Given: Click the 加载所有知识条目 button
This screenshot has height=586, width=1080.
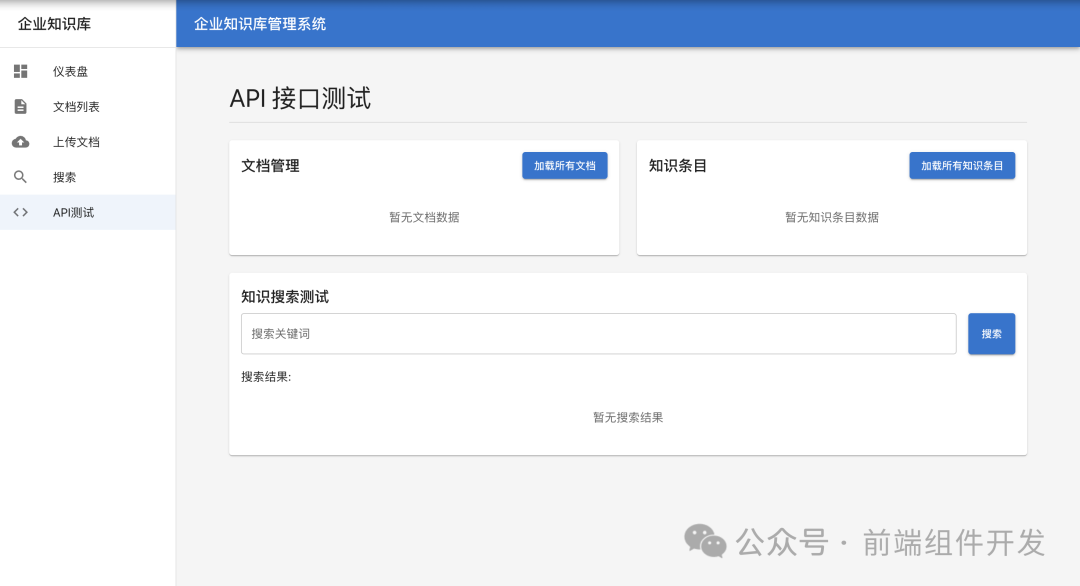Looking at the screenshot, I should pos(962,165).
